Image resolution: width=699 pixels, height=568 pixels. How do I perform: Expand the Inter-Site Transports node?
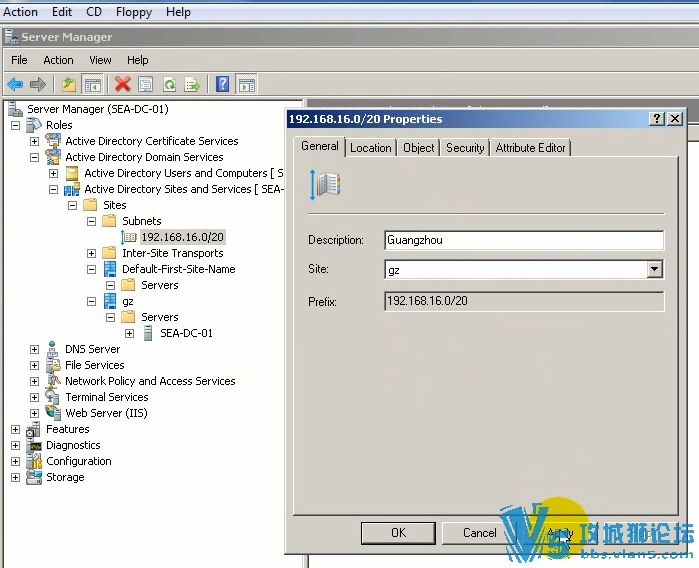tap(91, 253)
